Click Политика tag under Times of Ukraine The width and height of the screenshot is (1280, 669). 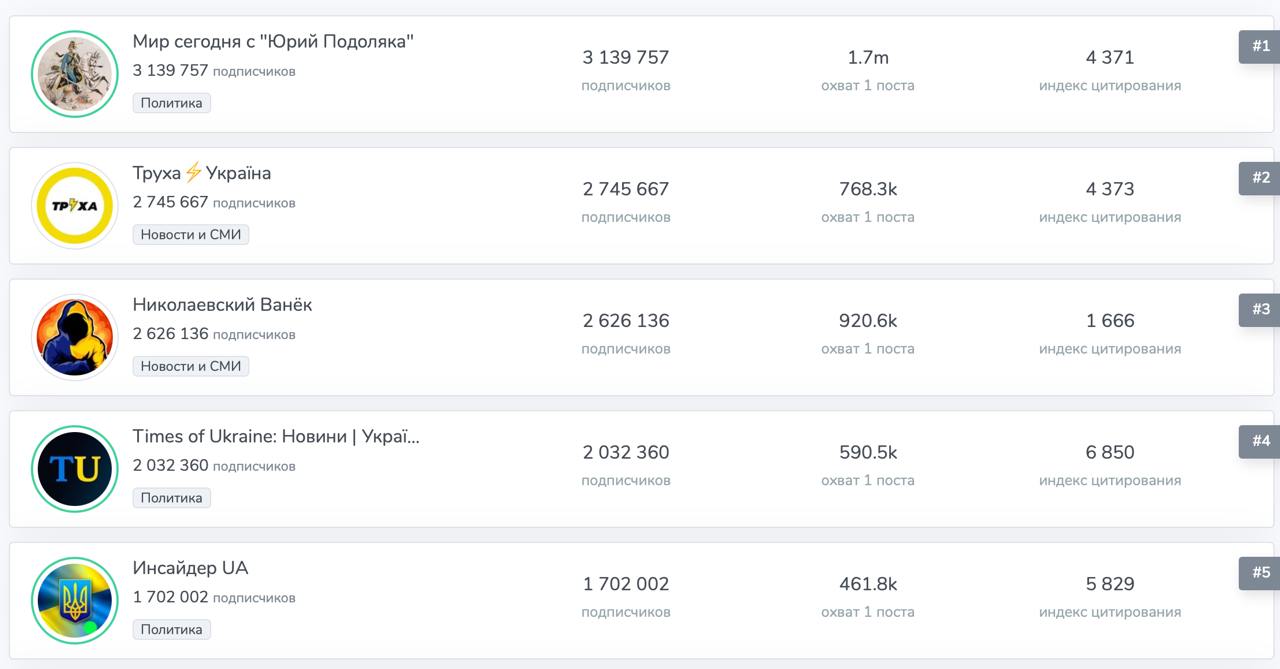171,498
